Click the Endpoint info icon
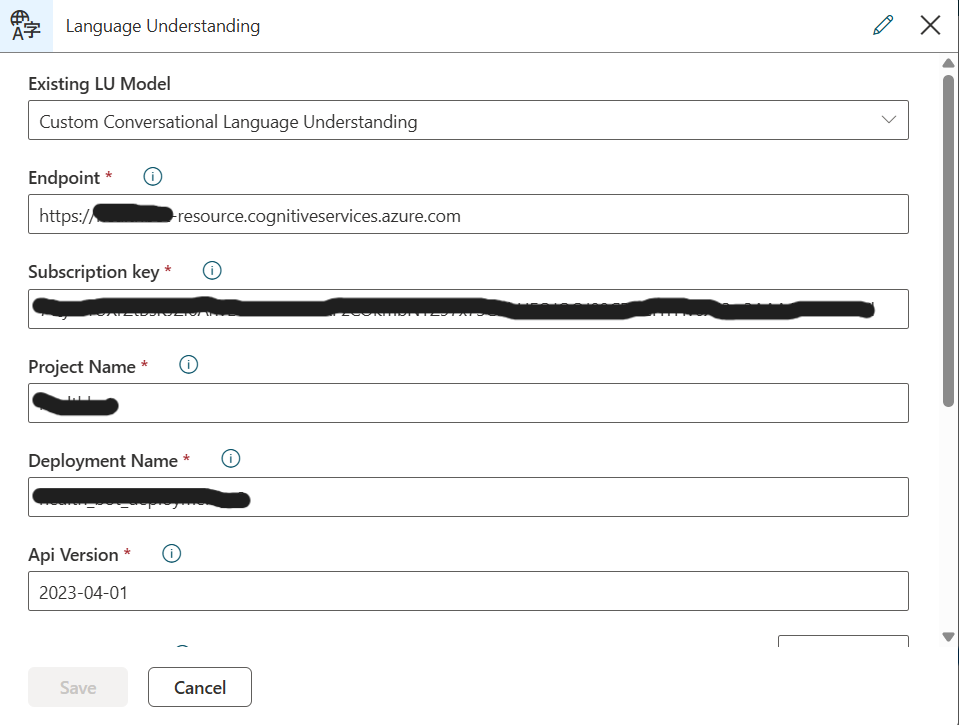Image resolution: width=959 pixels, height=725 pixels. (x=151, y=176)
